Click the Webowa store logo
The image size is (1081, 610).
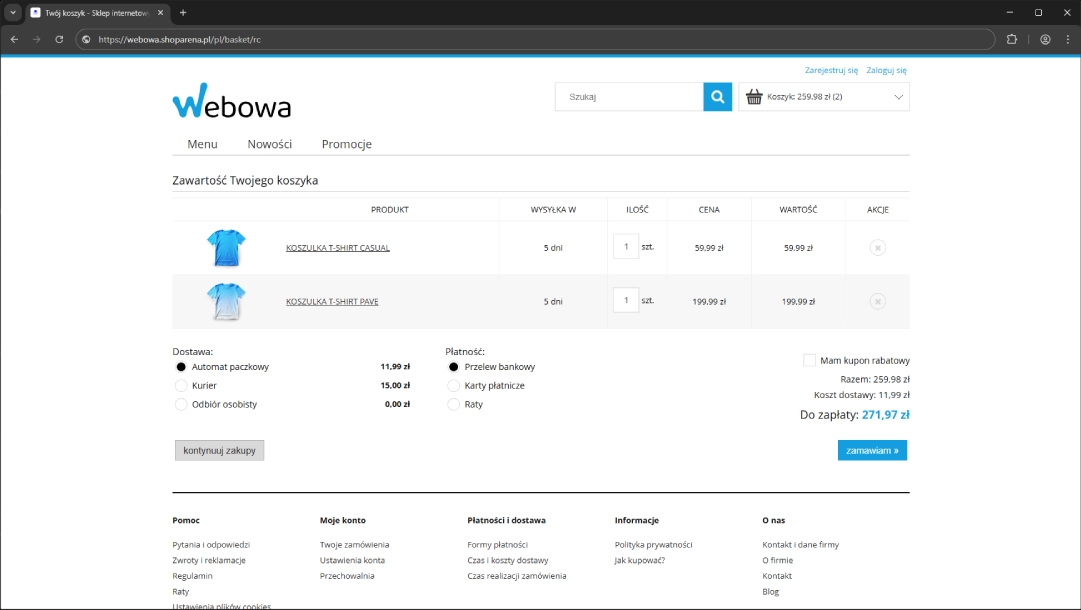coord(232,102)
